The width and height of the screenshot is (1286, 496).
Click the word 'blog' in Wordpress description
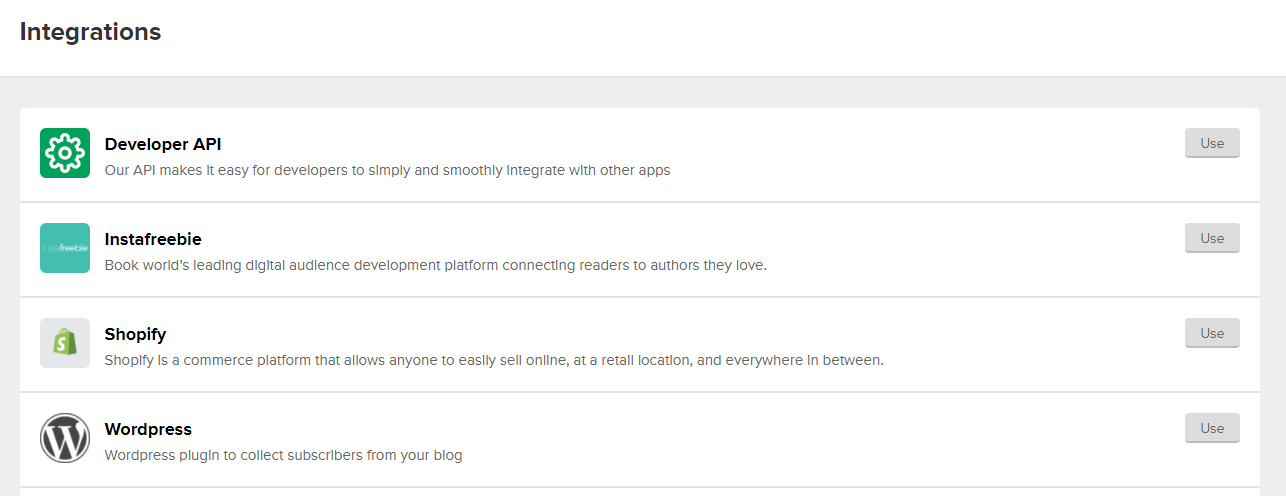tap(446, 455)
